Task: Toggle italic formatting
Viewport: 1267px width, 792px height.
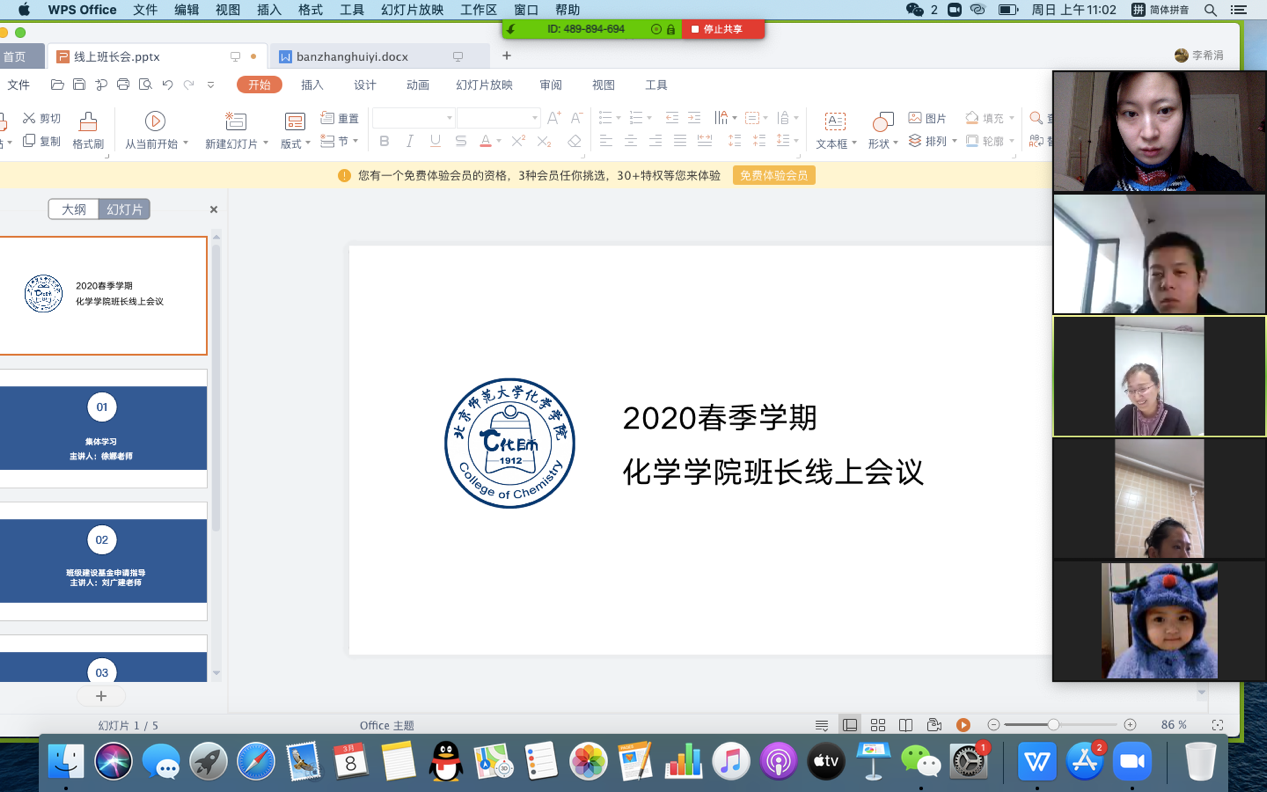Action: click(x=410, y=142)
